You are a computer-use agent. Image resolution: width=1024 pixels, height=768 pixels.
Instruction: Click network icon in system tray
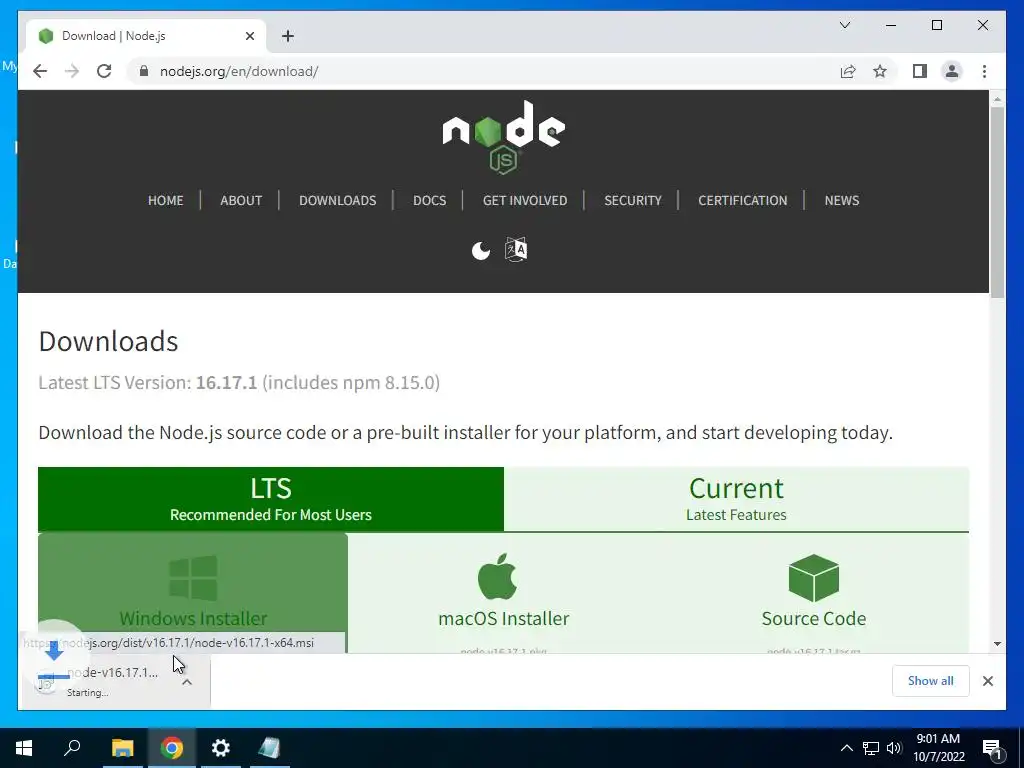coord(871,748)
